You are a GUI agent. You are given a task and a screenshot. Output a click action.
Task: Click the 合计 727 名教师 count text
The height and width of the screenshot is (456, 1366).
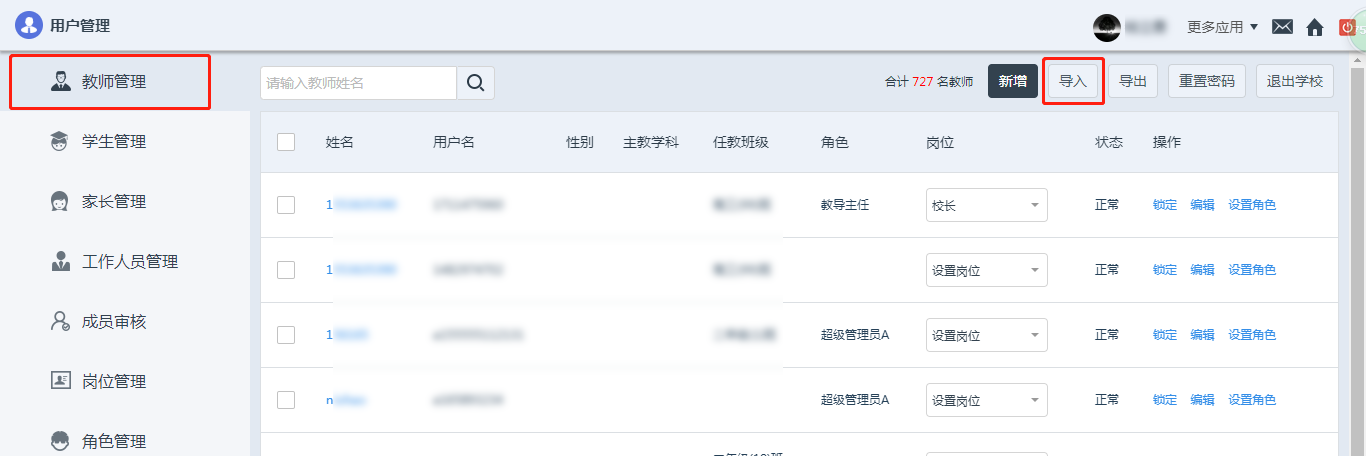click(x=929, y=82)
